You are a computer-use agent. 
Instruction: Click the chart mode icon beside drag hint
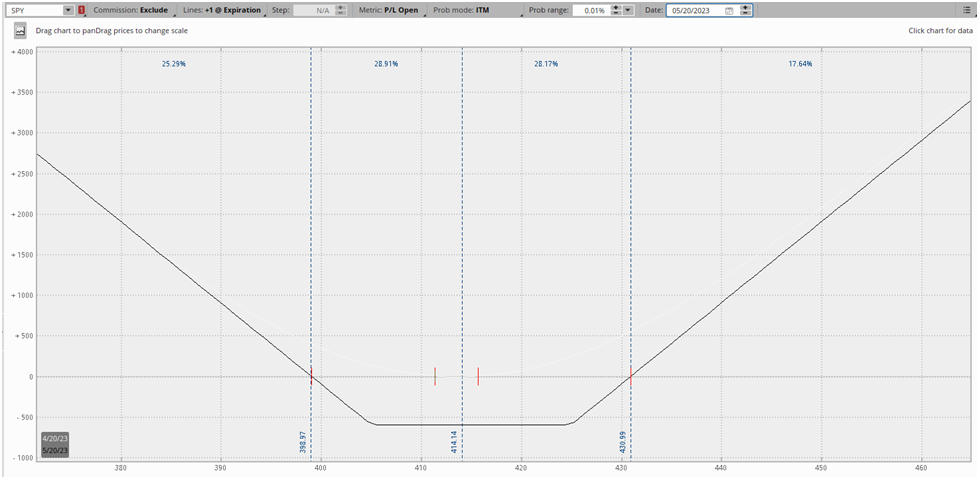point(20,30)
